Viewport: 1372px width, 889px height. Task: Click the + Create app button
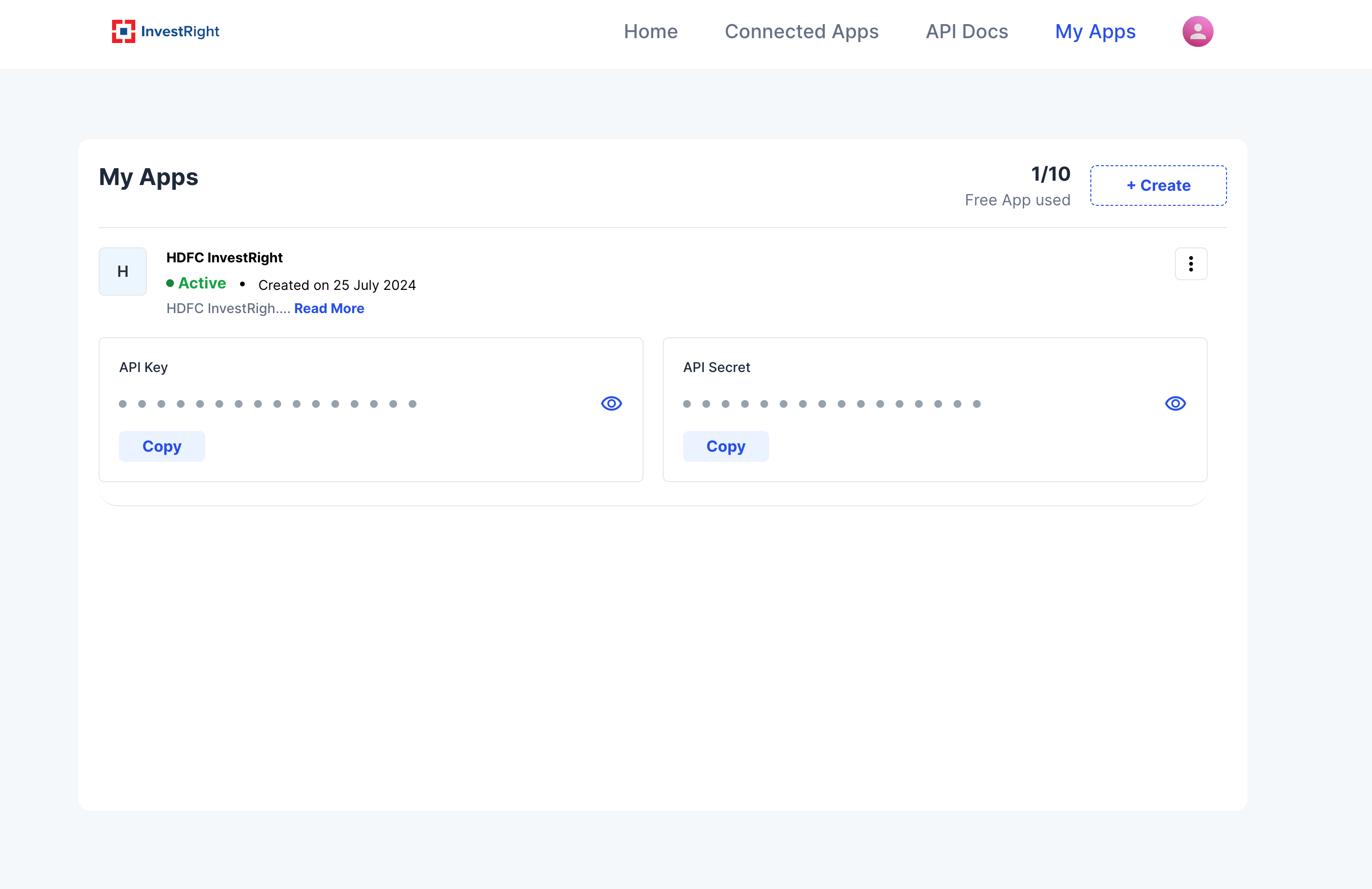[1158, 186]
